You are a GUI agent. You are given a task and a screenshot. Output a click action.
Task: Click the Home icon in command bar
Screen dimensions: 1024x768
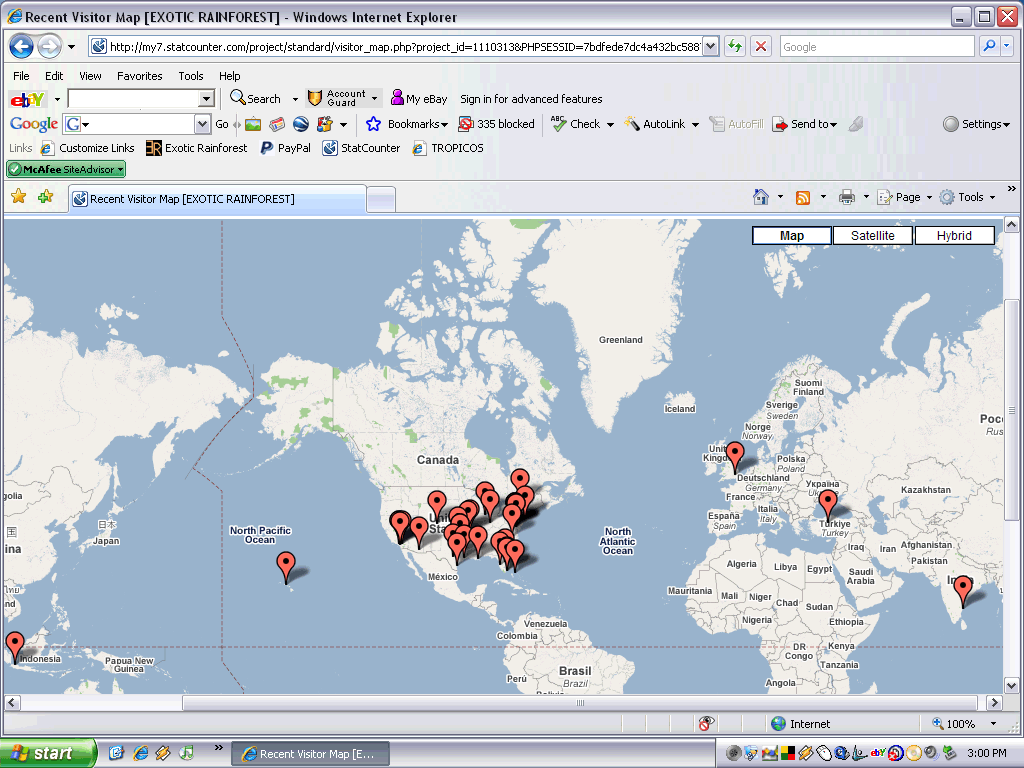tap(761, 197)
